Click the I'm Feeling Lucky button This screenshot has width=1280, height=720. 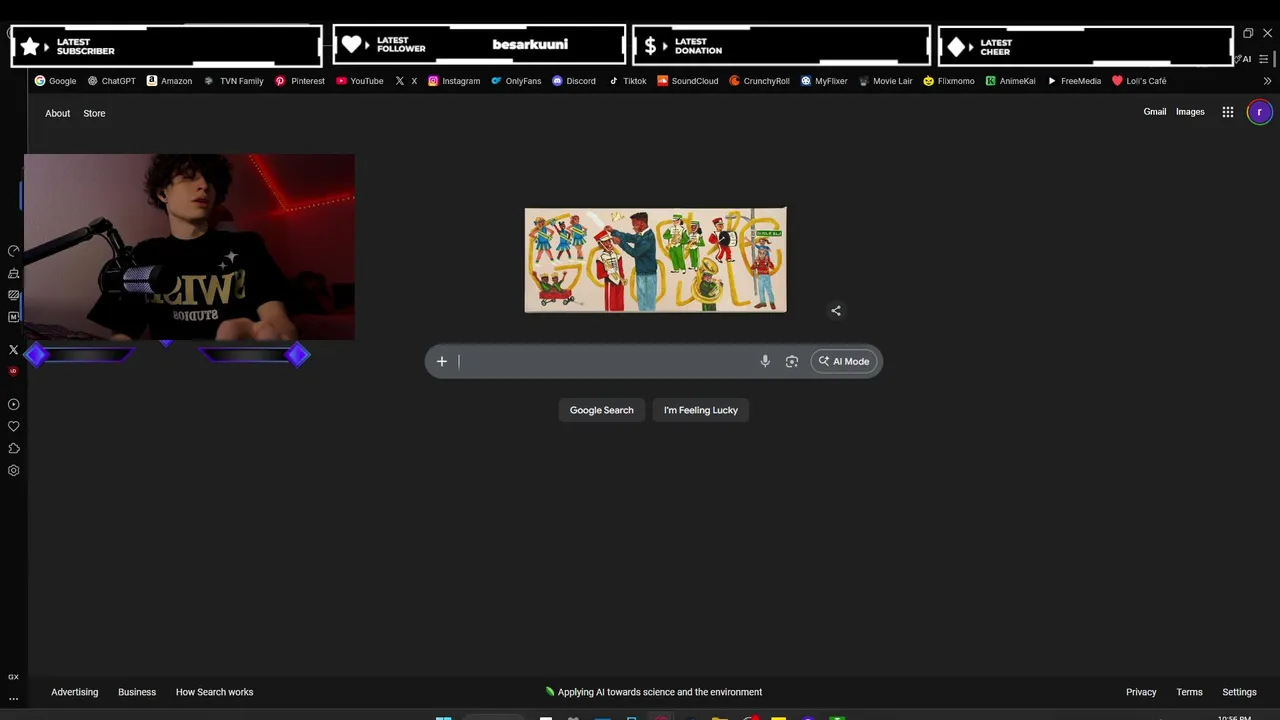(x=701, y=410)
